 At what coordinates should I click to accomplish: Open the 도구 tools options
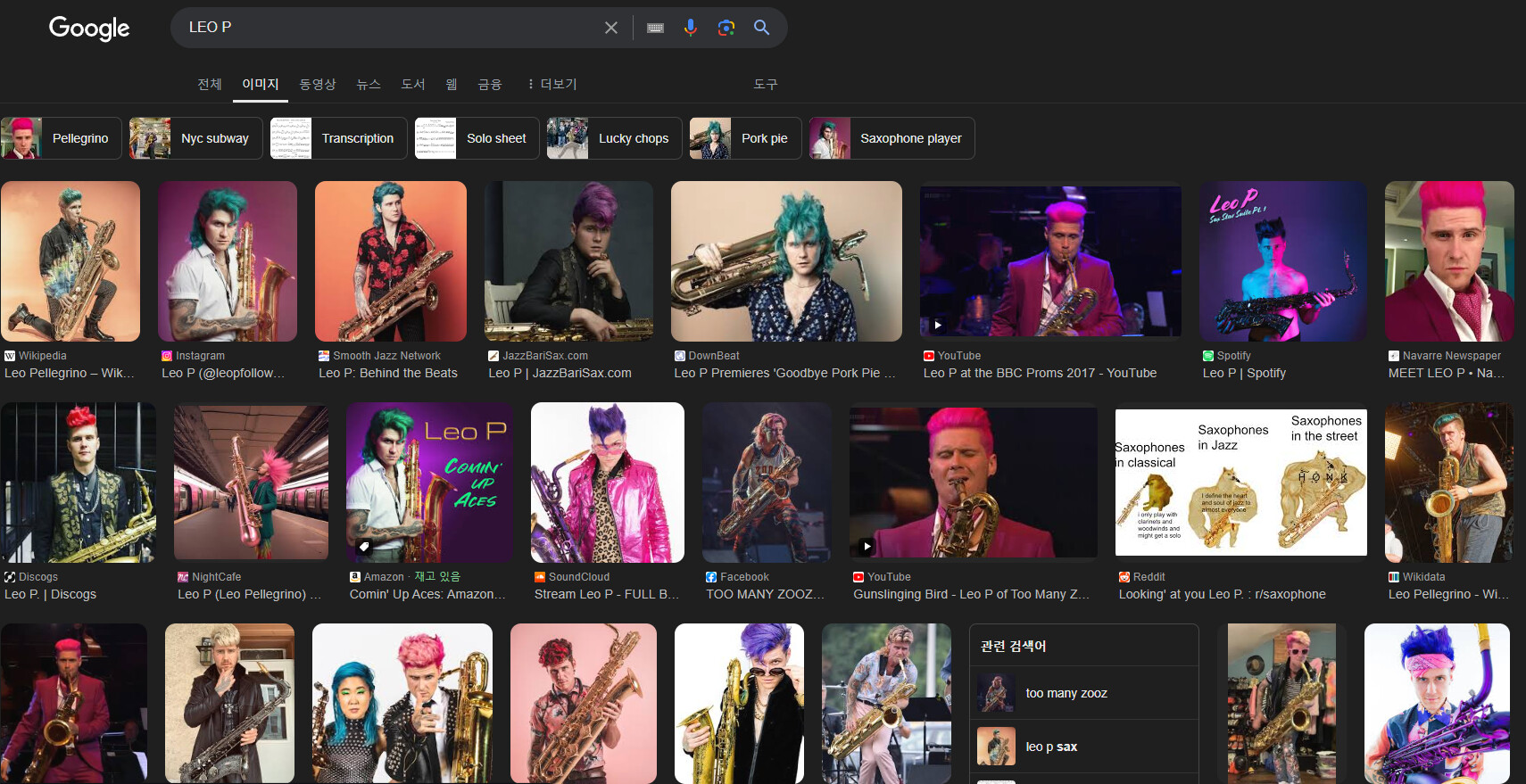(765, 84)
